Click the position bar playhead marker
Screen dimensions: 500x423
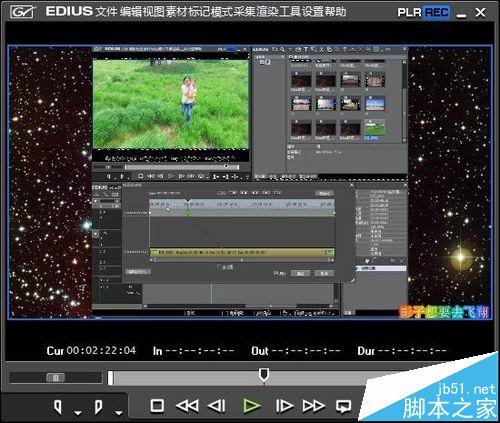click(x=264, y=375)
